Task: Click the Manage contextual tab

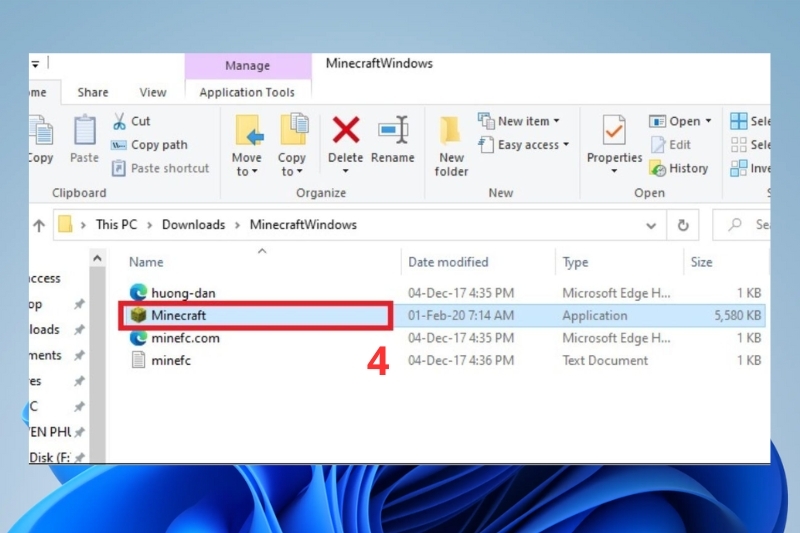Action: pos(248,66)
